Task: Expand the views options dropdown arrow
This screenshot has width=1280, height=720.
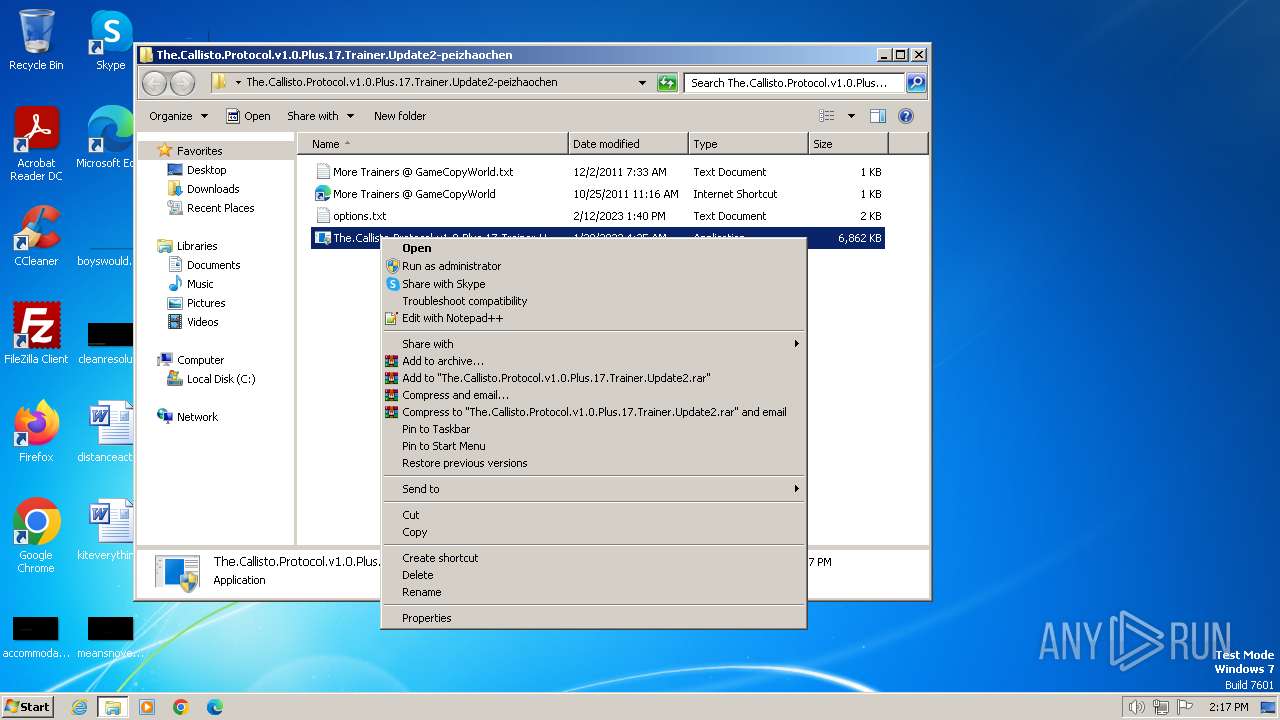Action: pyautogui.click(x=851, y=116)
